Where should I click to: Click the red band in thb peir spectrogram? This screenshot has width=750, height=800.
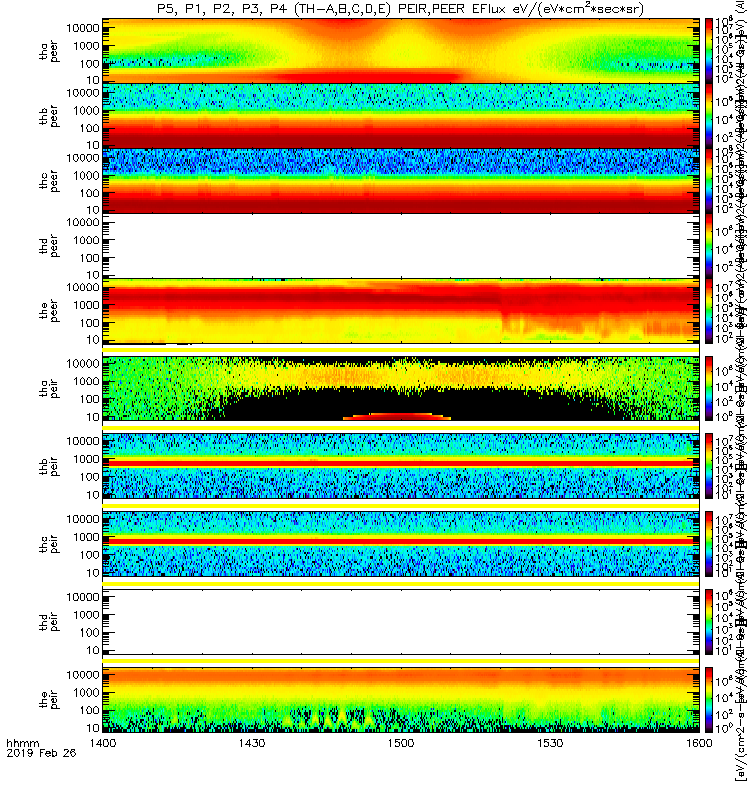tap(401, 463)
